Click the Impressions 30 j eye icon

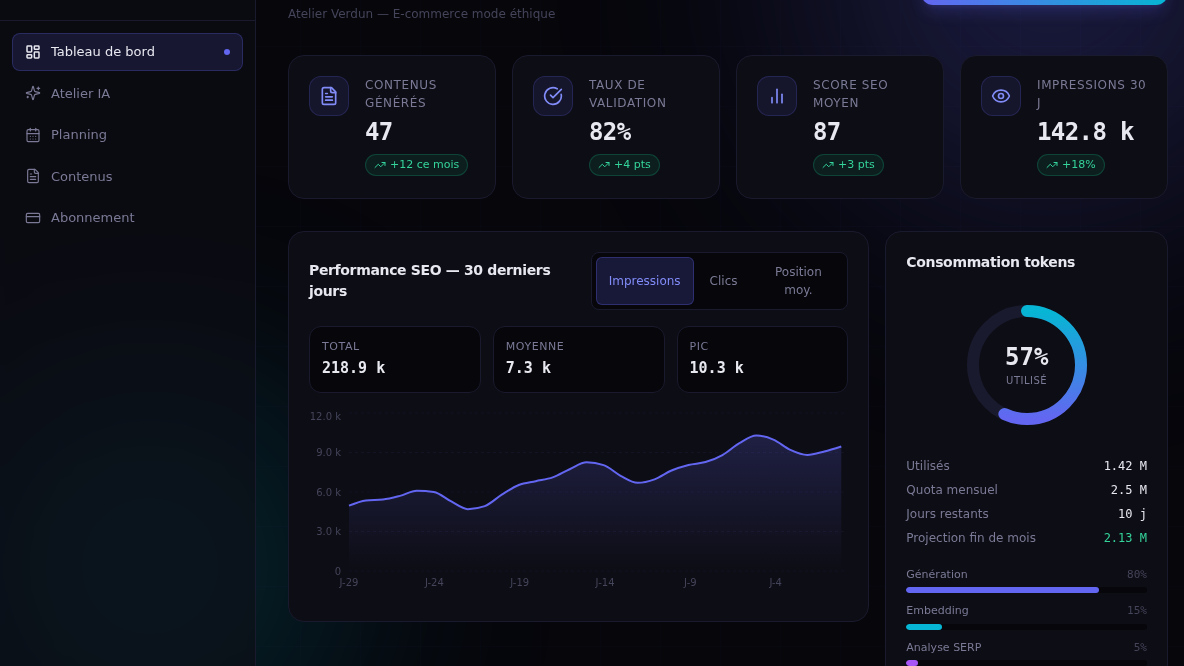[1001, 96]
